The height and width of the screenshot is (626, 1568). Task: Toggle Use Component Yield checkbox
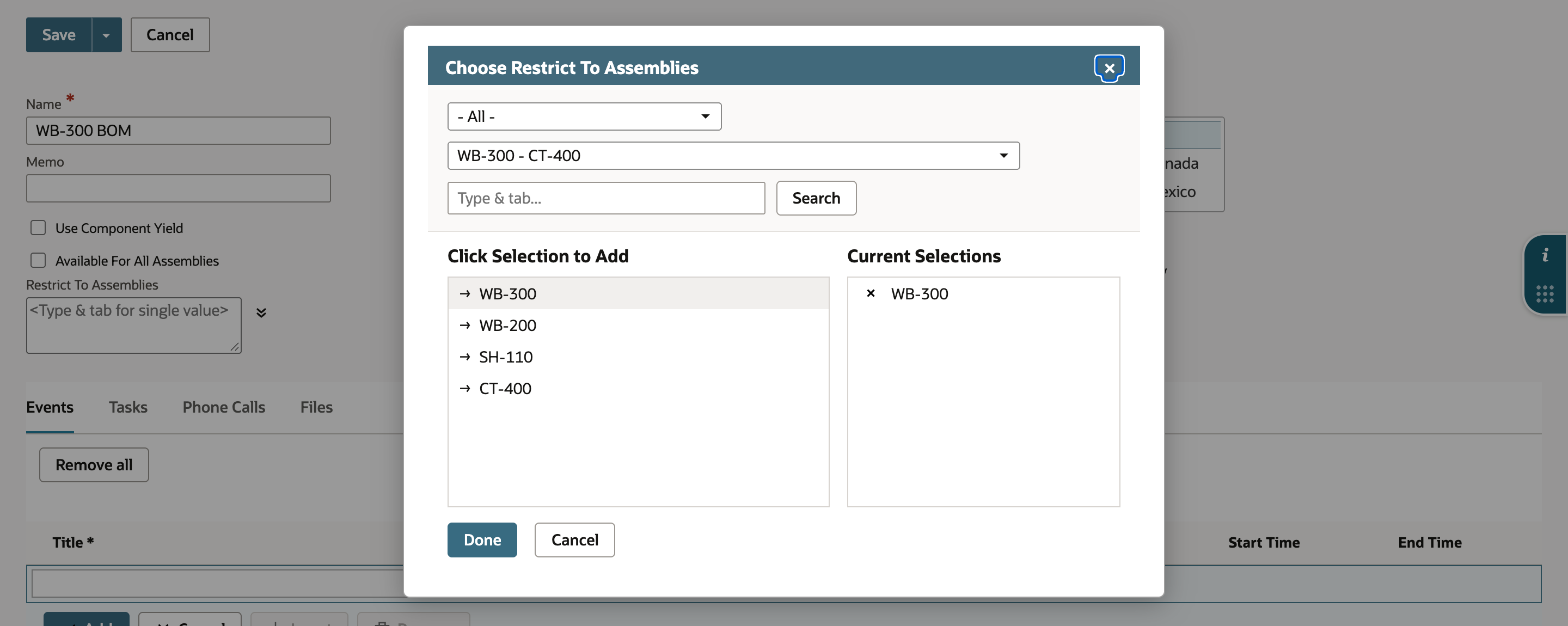click(38, 228)
